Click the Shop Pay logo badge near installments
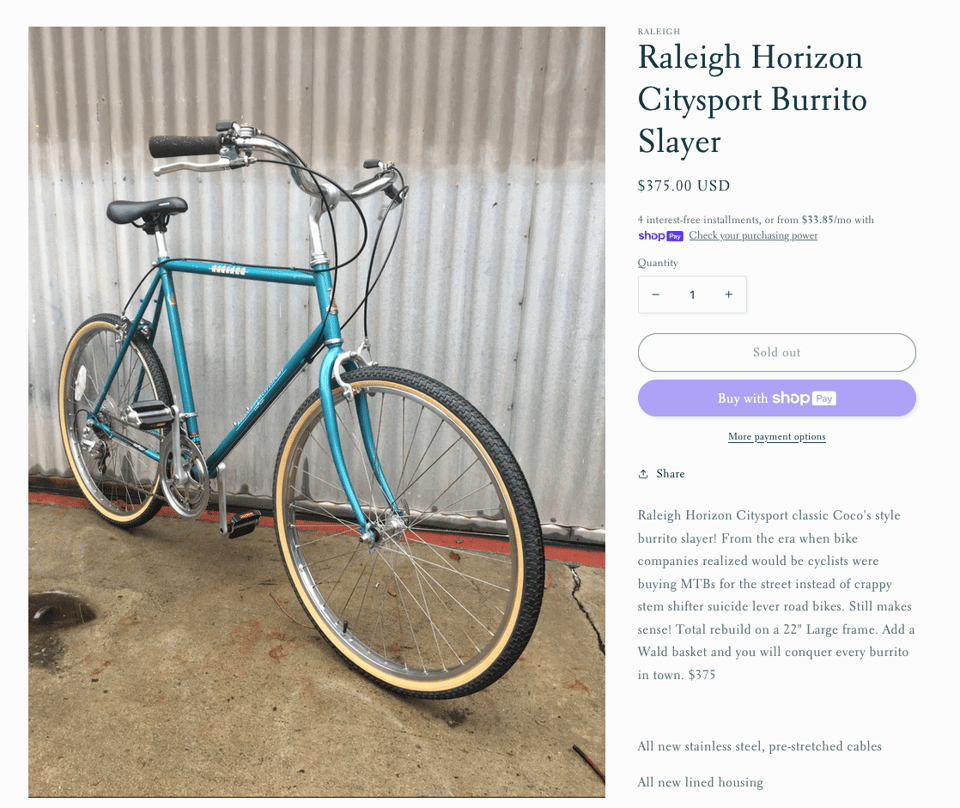This screenshot has height=808, width=960. [660, 236]
